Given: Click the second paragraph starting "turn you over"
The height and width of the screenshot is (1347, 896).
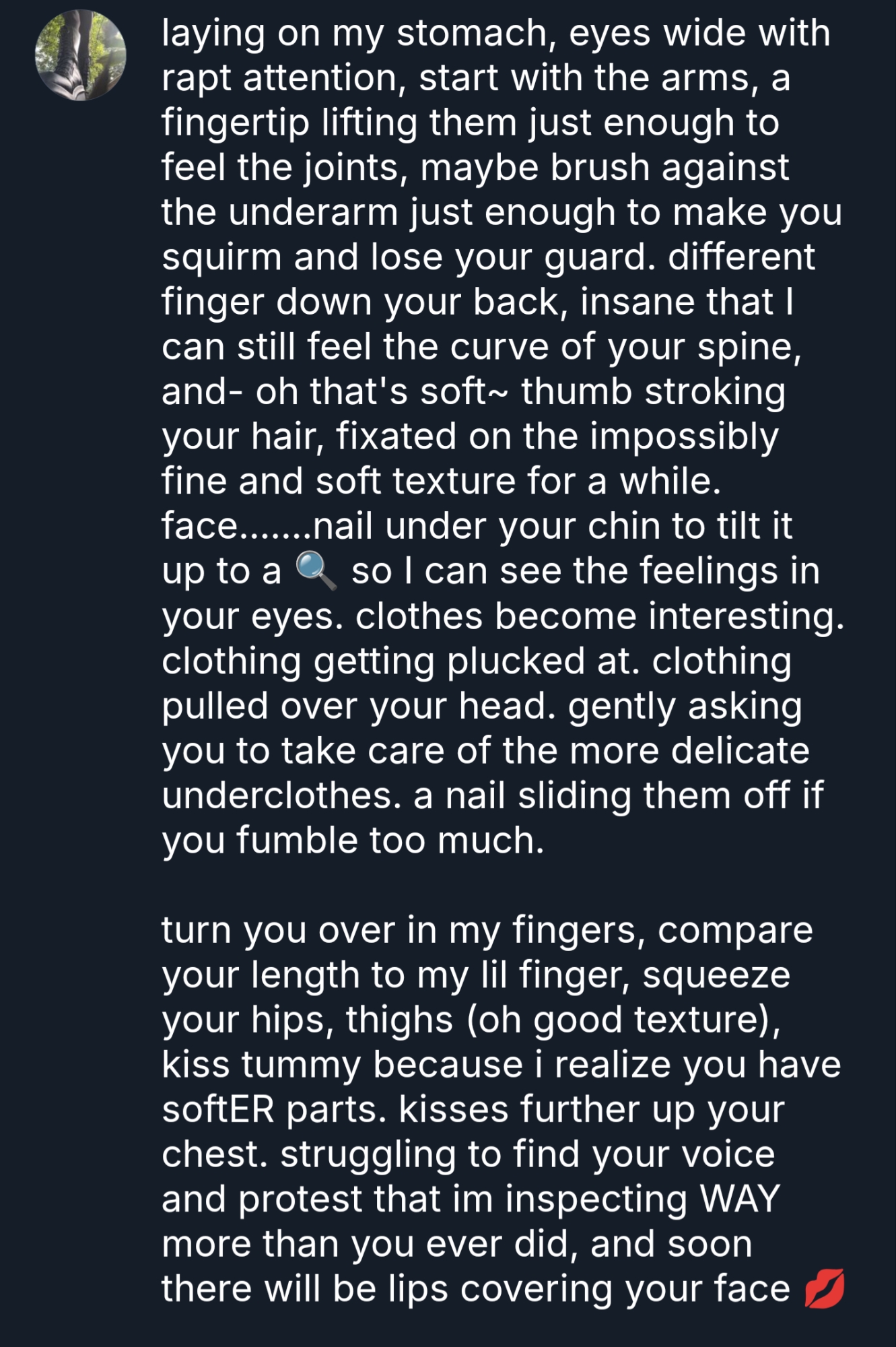Looking at the screenshot, I should coord(498,1109).
